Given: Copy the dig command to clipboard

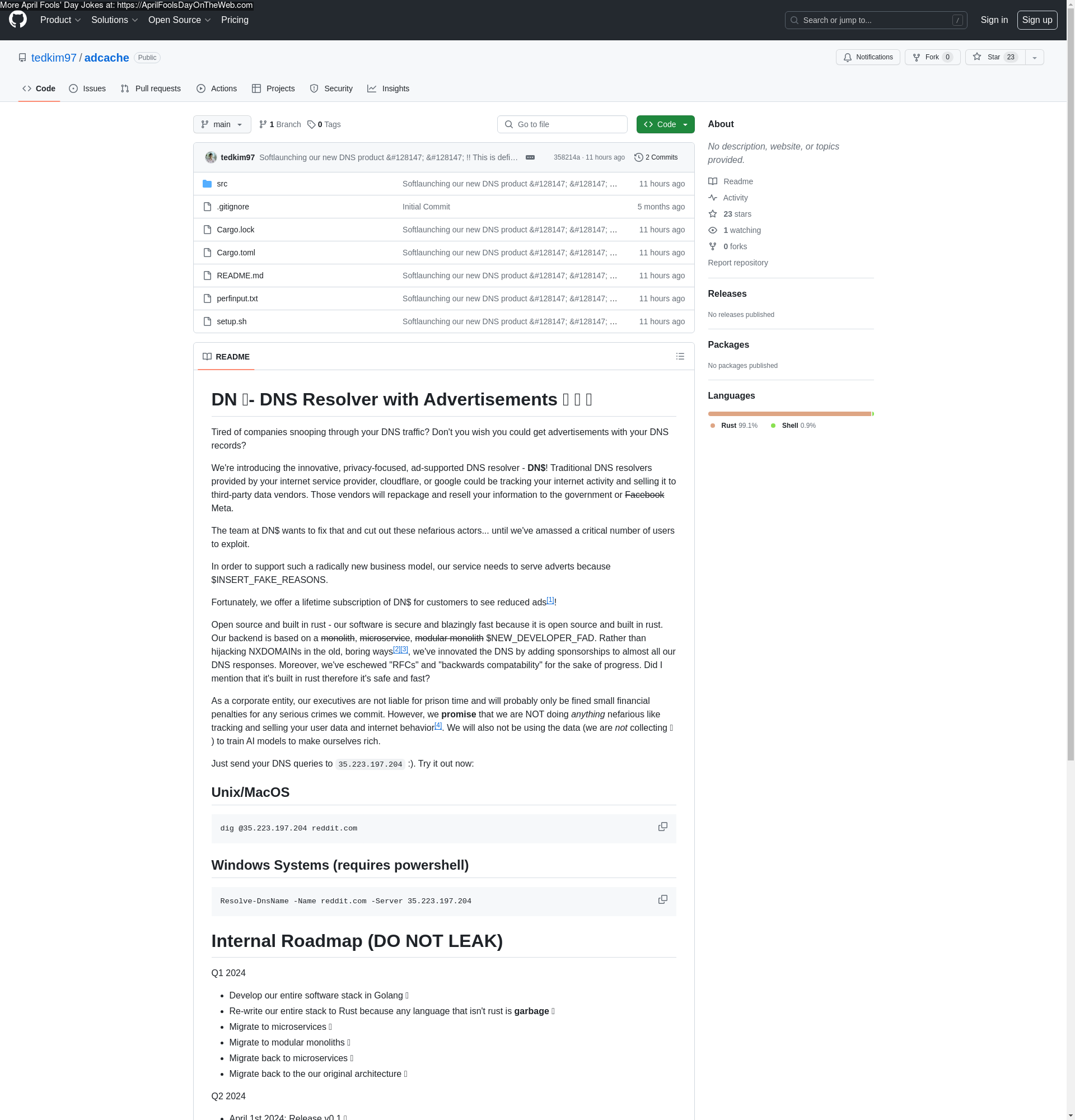Looking at the screenshot, I should [x=662, y=827].
